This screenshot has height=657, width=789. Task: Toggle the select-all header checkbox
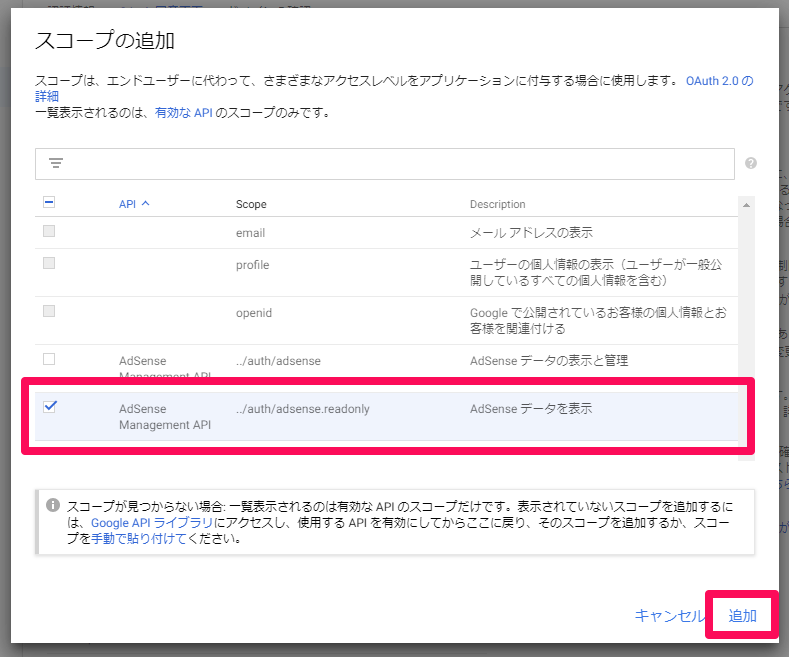click(49, 203)
